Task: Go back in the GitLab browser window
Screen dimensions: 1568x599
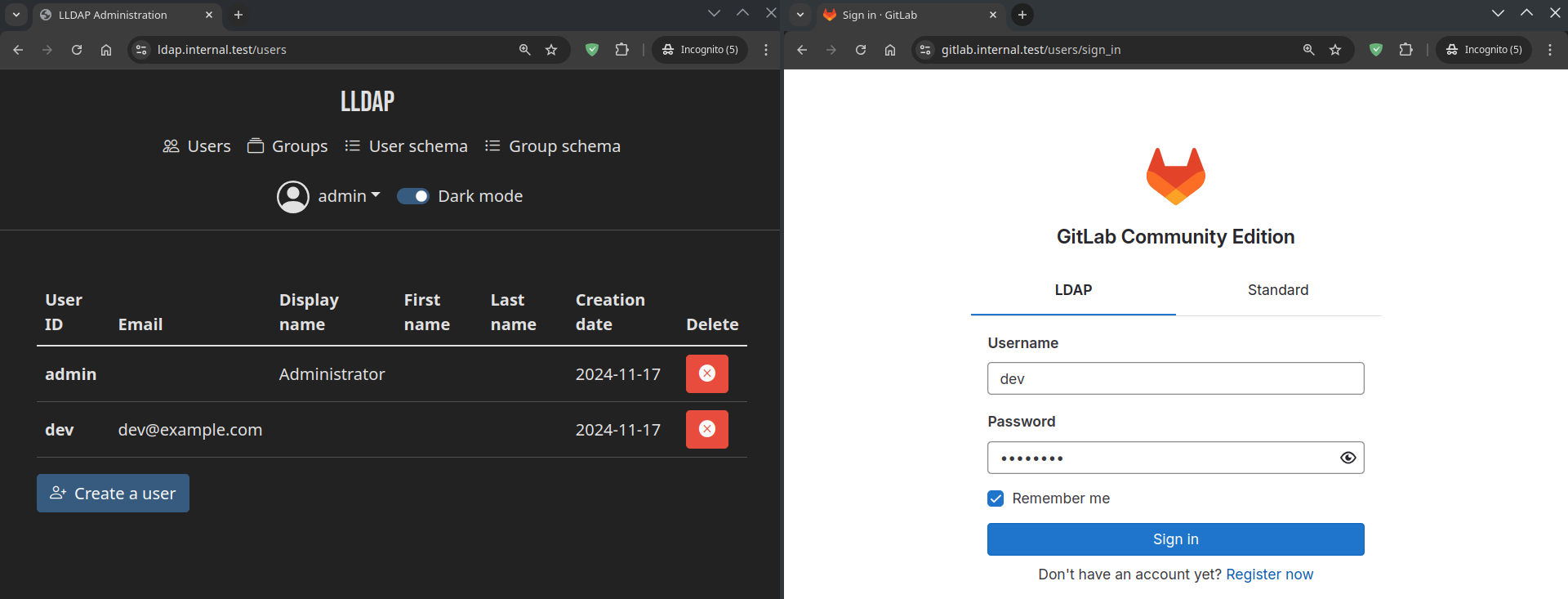Action: [802, 50]
